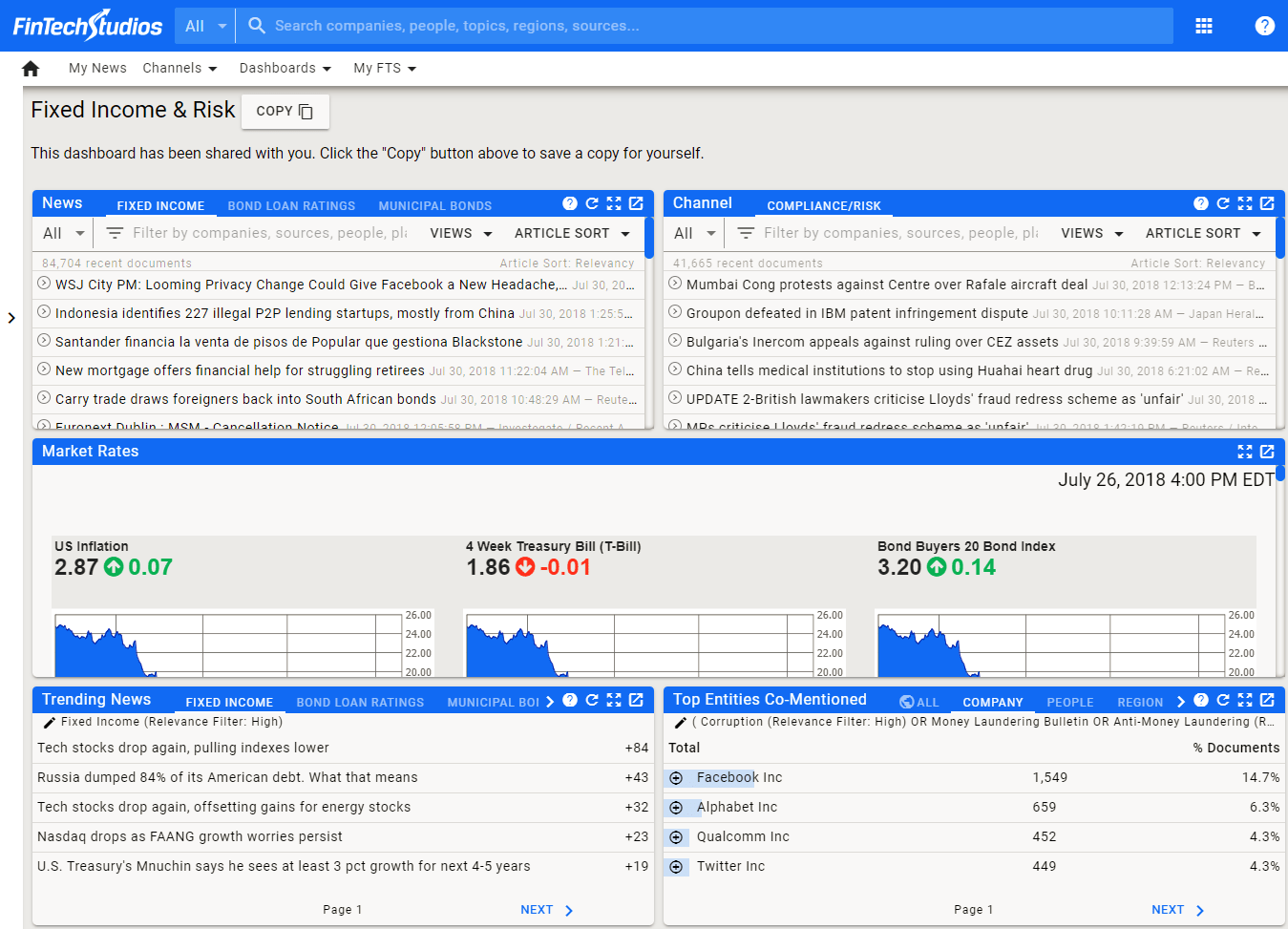This screenshot has width=1288, height=929.
Task: Click the plus icon beside Qualcomm Inc
Action: pos(676,837)
